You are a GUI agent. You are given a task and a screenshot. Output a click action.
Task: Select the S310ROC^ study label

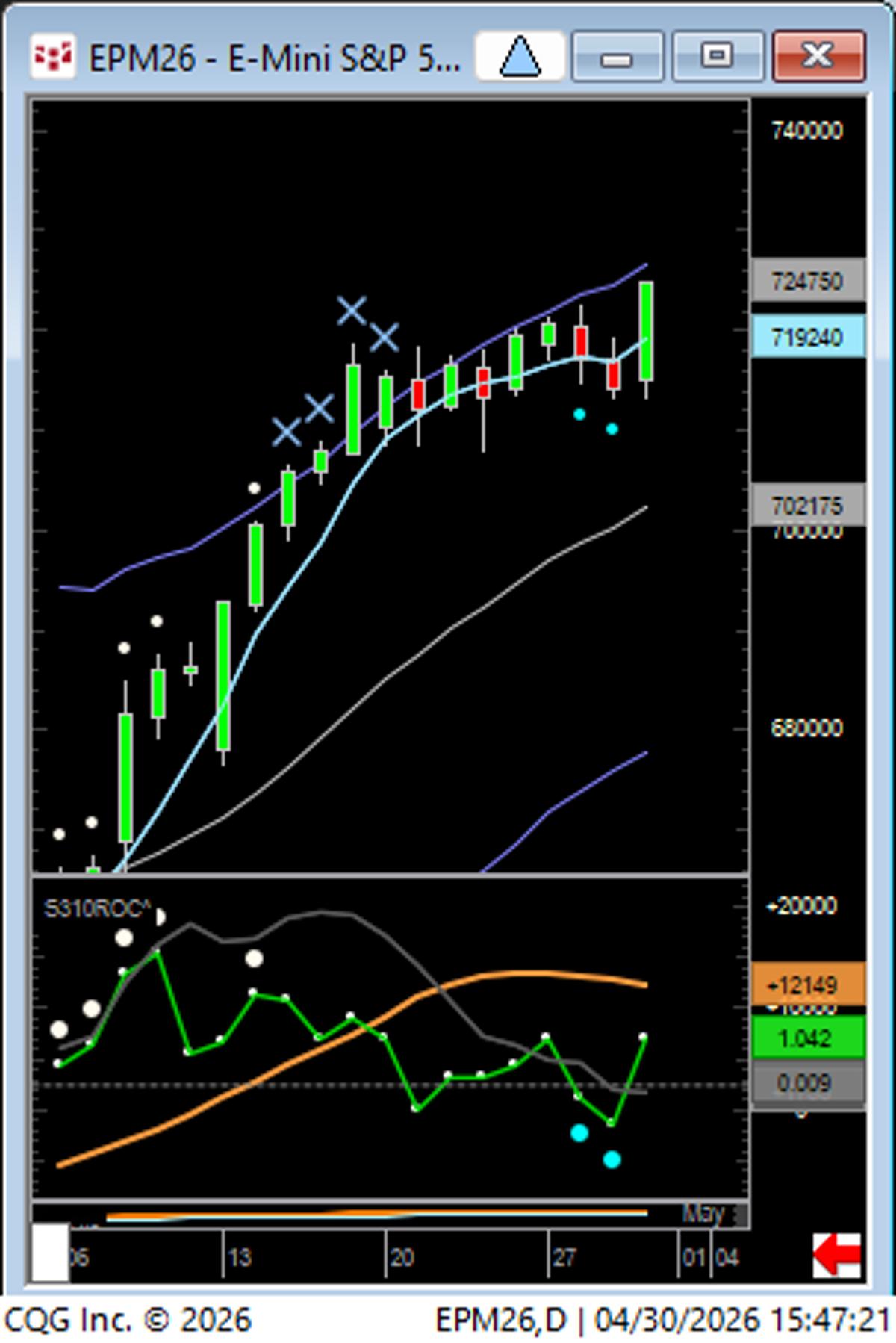pos(97,908)
